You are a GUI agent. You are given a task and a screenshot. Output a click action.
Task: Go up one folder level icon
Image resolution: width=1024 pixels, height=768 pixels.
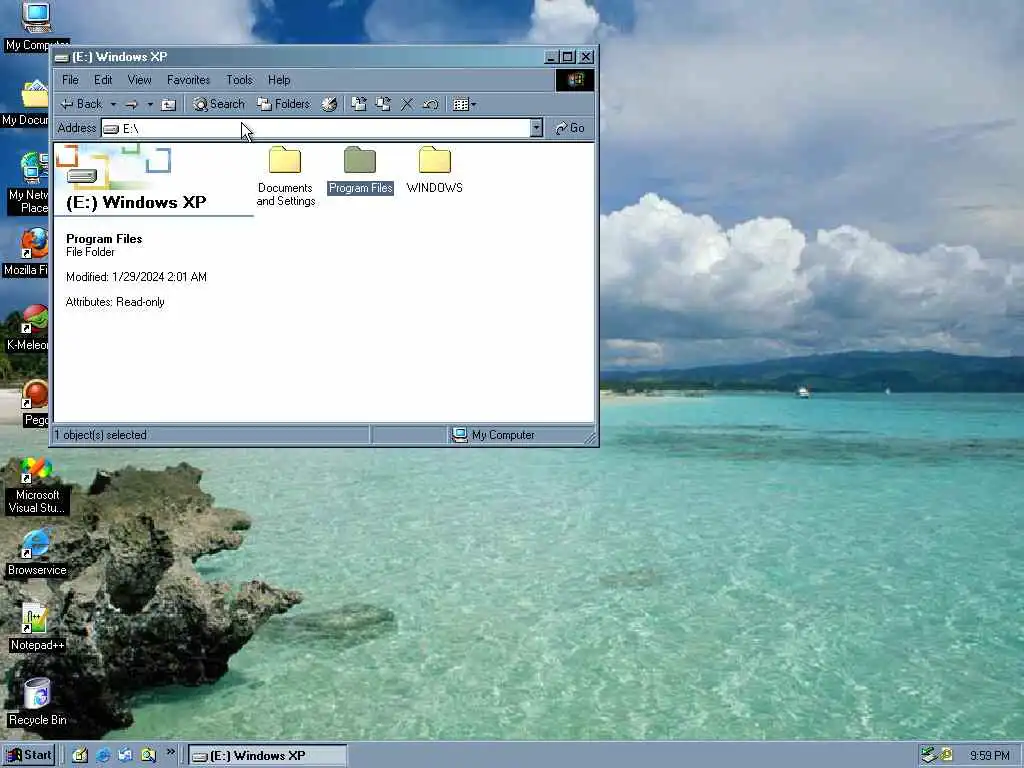tap(168, 104)
